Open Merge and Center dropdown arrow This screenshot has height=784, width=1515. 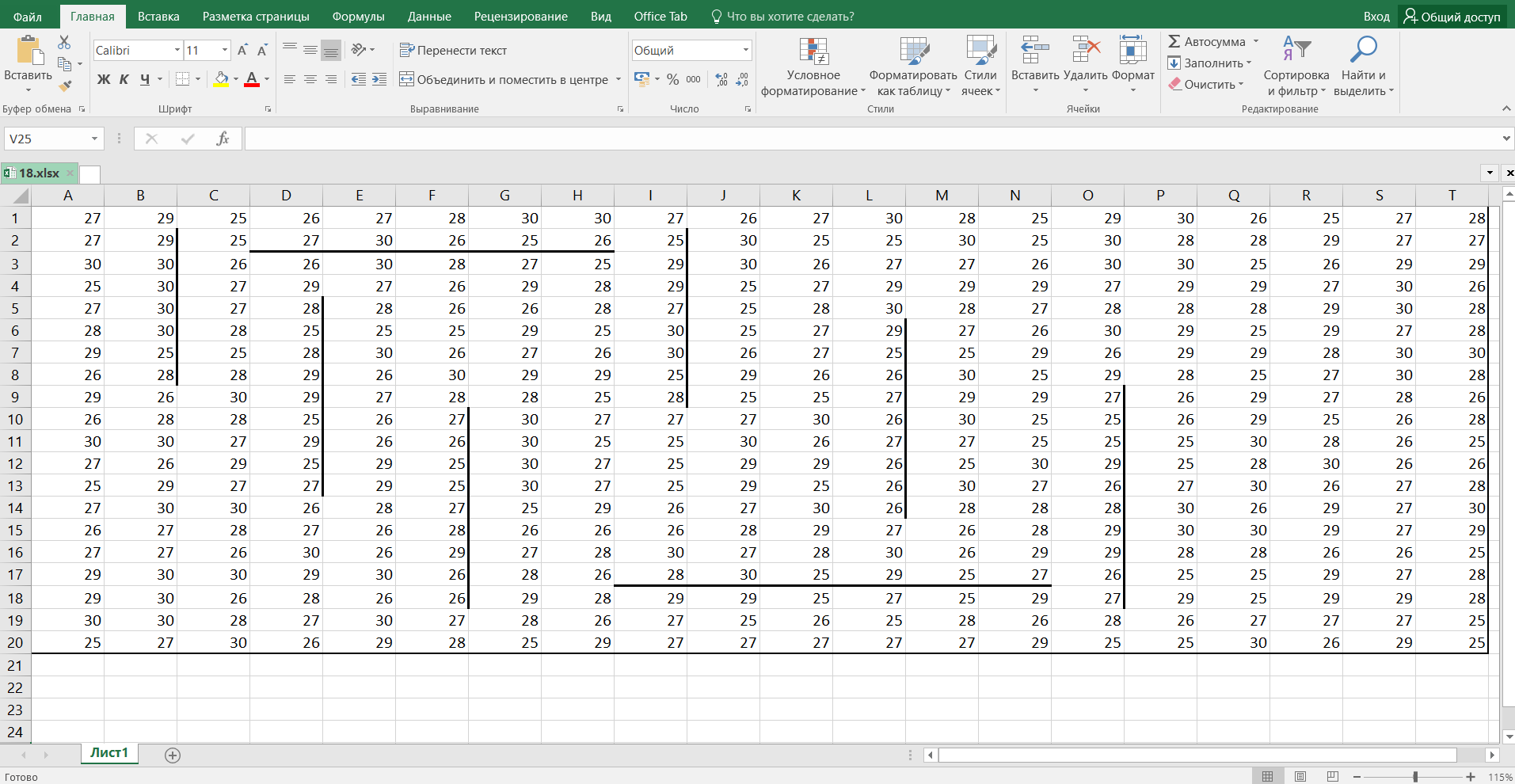619,80
